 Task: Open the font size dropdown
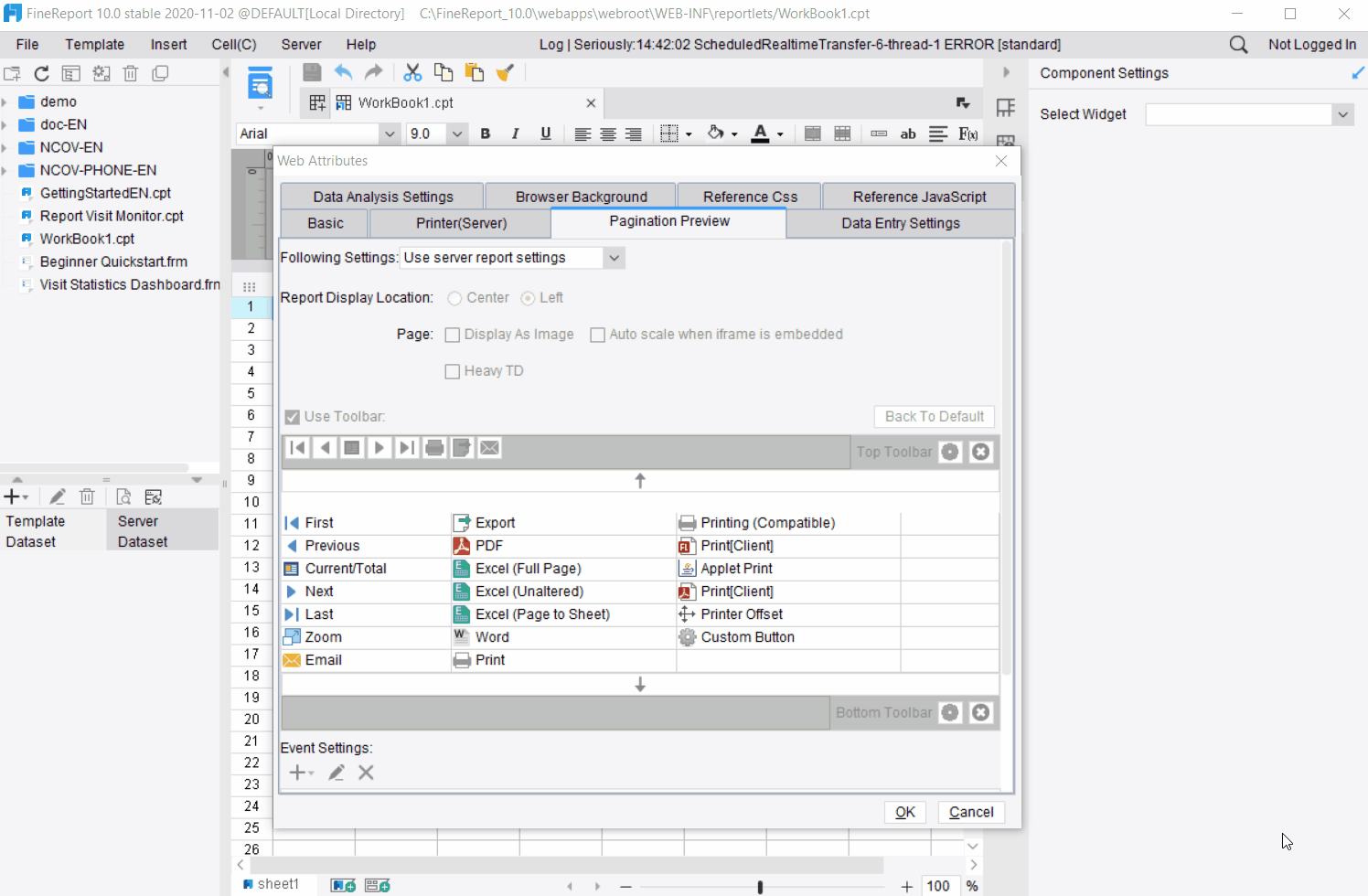pyautogui.click(x=457, y=133)
